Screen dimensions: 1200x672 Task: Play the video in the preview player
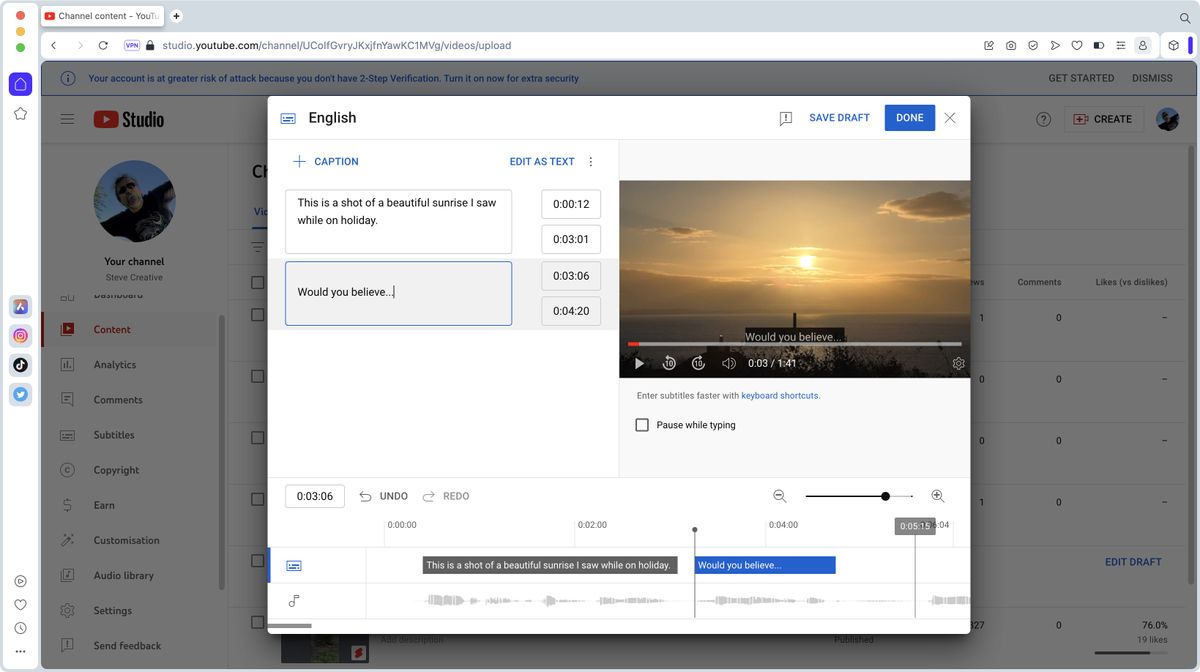pyautogui.click(x=639, y=363)
